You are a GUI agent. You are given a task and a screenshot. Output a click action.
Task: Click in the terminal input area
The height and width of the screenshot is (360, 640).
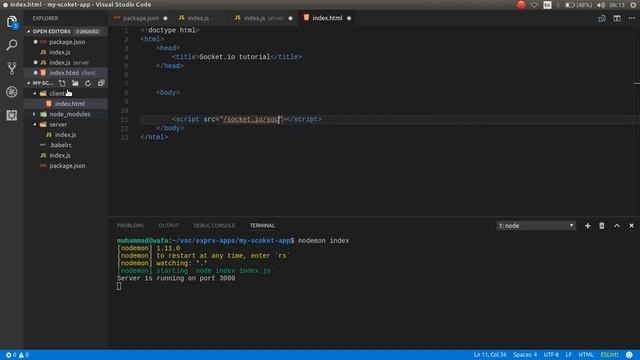119,286
